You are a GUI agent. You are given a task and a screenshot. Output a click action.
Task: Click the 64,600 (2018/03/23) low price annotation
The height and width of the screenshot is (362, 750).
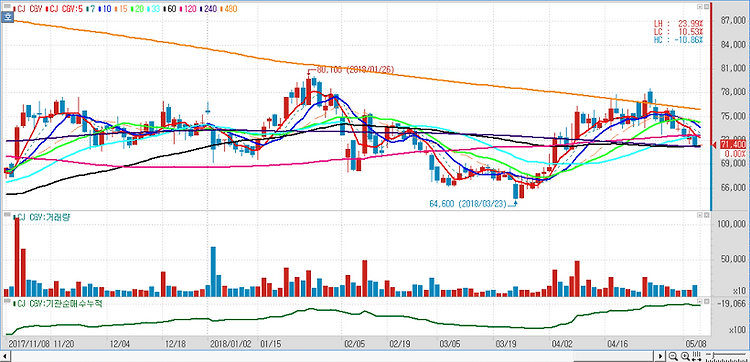click(x=467, y=204)
